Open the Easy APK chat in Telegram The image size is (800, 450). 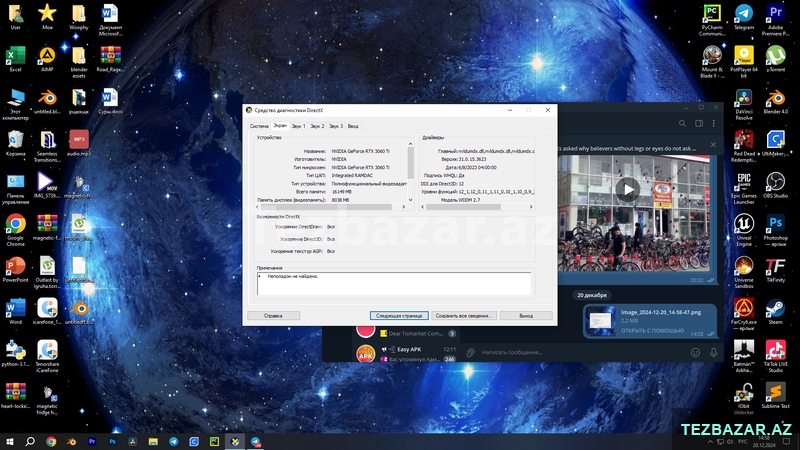pos(406,354)
